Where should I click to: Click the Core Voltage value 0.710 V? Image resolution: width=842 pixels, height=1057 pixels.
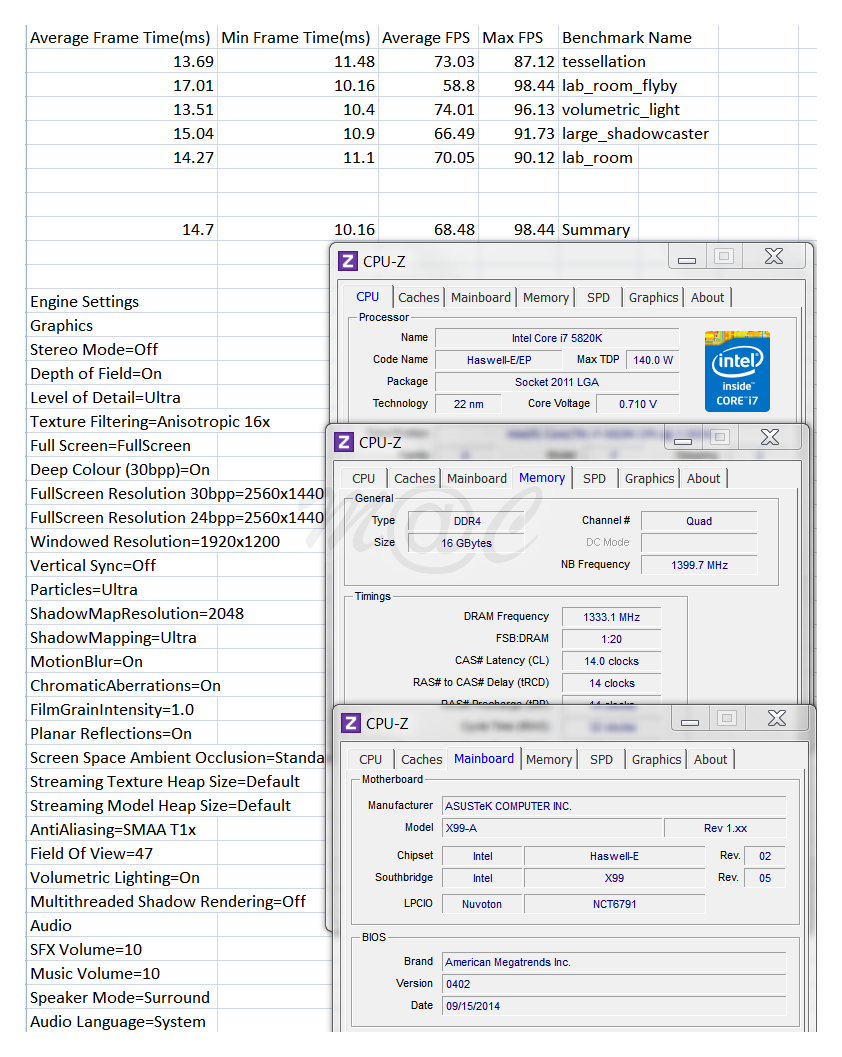pos(638,404)
